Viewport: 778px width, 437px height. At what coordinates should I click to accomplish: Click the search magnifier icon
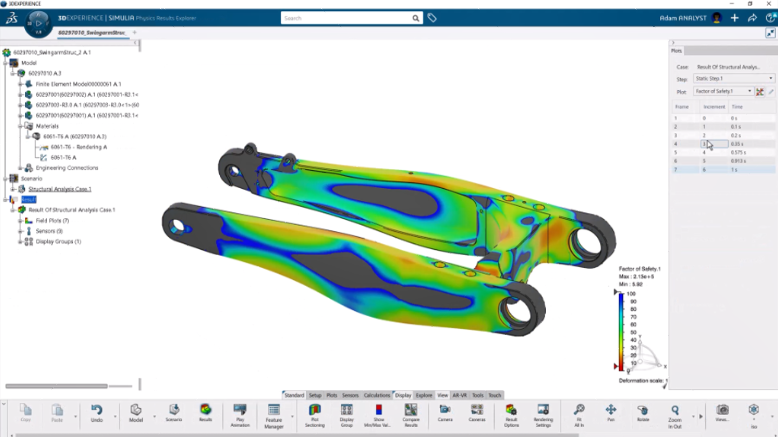tap(415, 18)
